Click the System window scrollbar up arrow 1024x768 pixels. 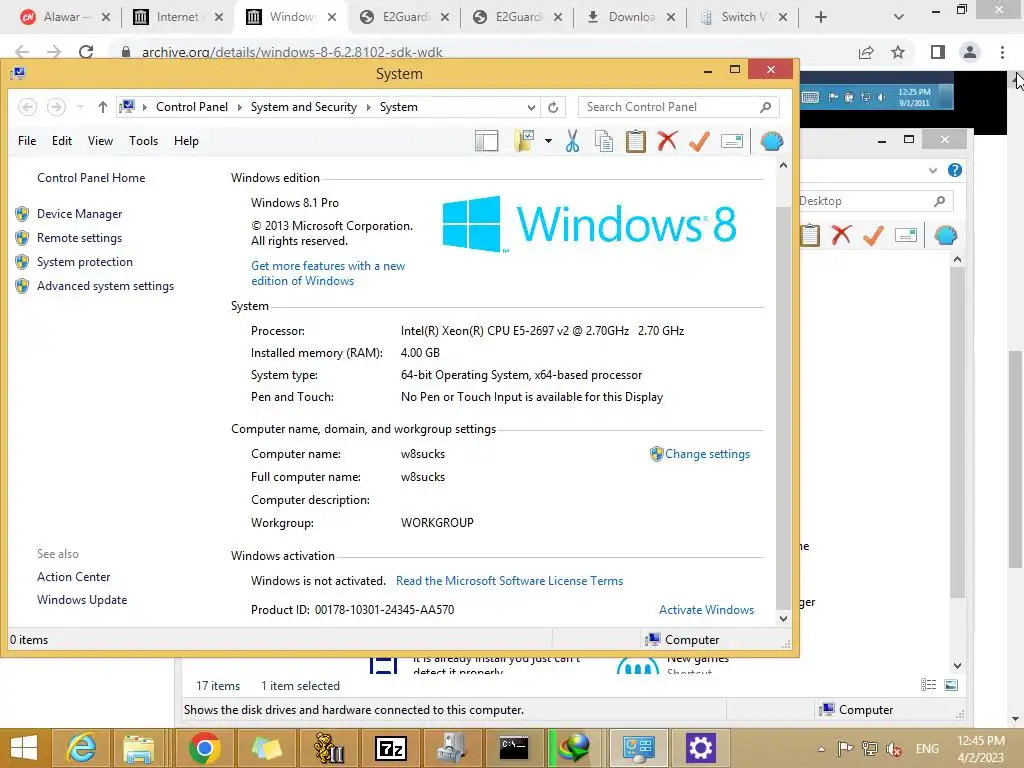point(783,166)
